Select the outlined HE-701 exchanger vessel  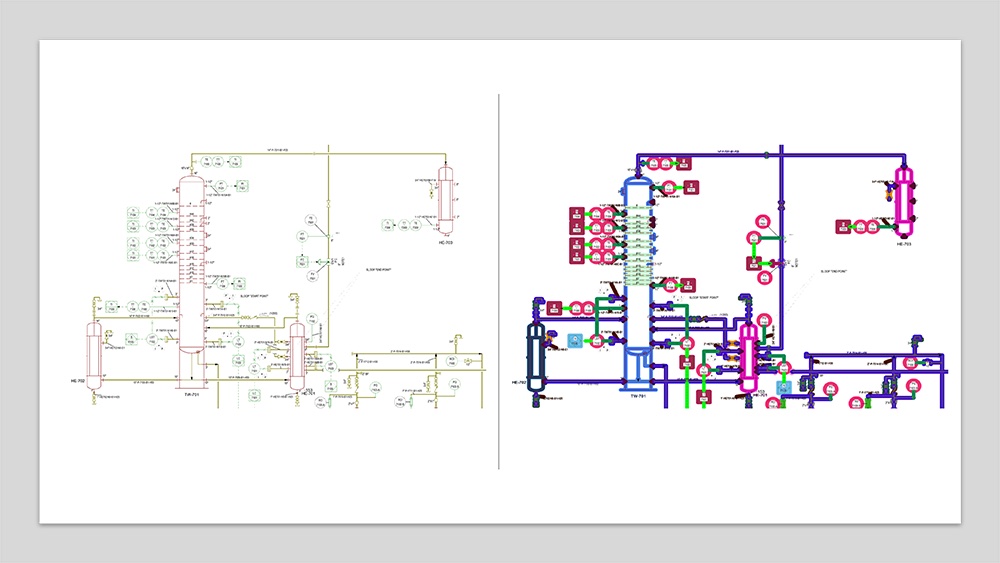click(297, 356)
